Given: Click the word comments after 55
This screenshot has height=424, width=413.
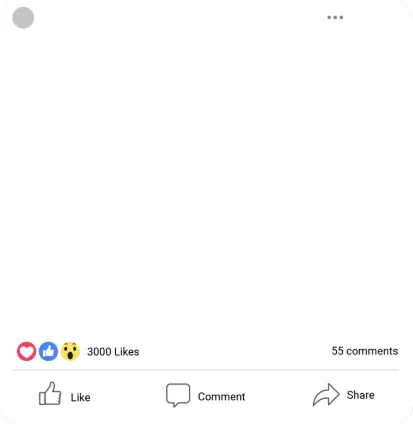Looking at the screenshot, I should (372, 351).
